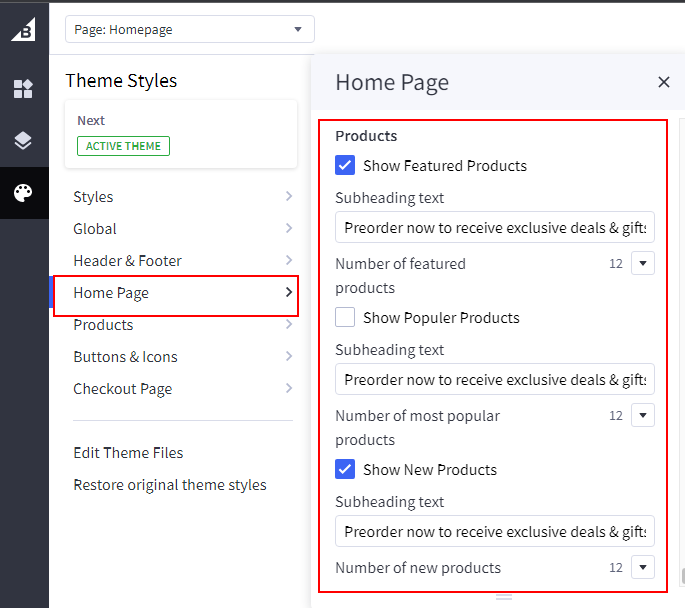
Task: Click Edit Theme Files link
Action: 128,453
